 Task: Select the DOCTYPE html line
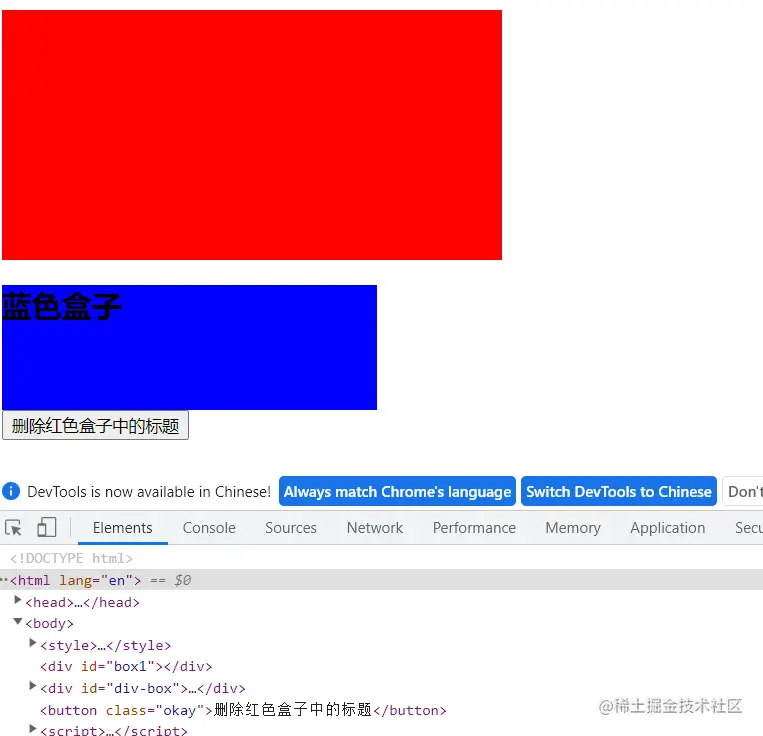[x=71, y=558]
